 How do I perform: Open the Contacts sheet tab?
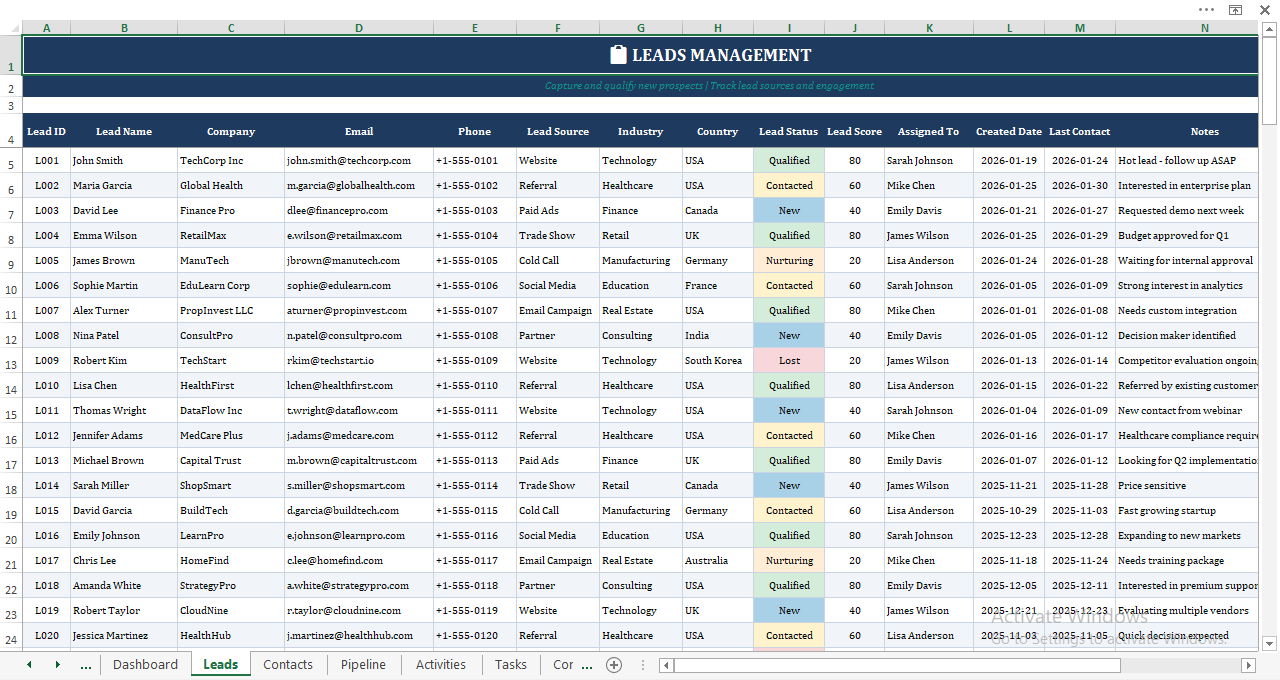[288, 665]
